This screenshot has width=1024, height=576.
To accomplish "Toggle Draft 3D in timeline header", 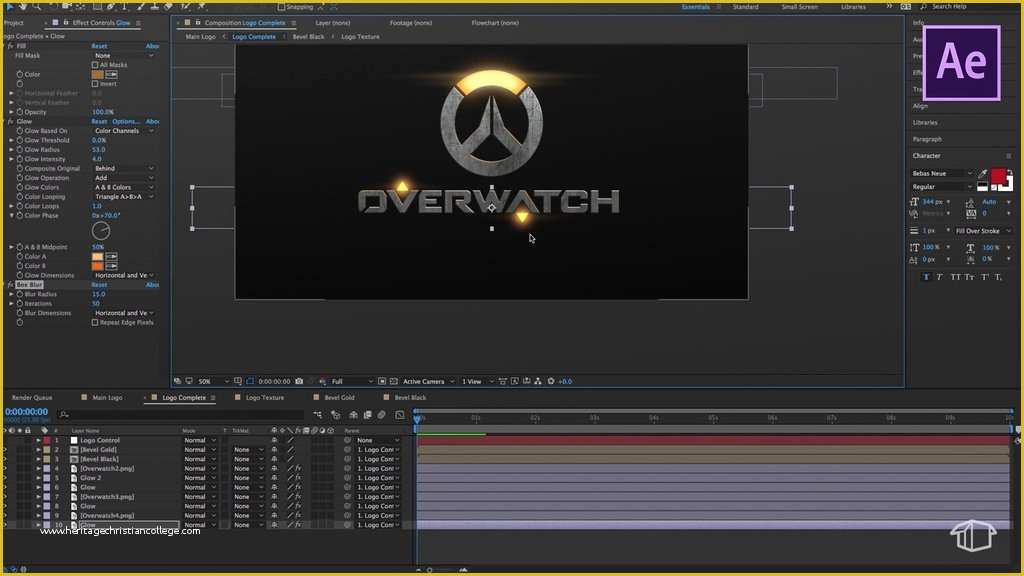I will (336, 415).
